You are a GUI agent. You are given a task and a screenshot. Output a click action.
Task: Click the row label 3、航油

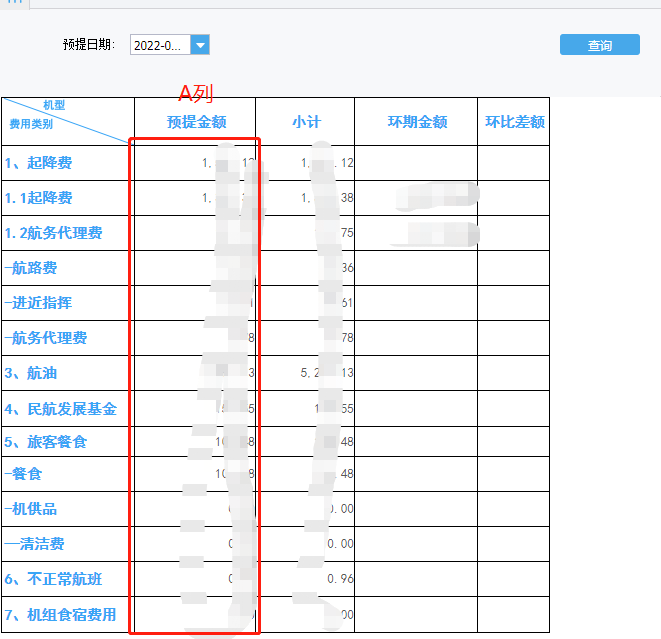click(x=31, y=373)
